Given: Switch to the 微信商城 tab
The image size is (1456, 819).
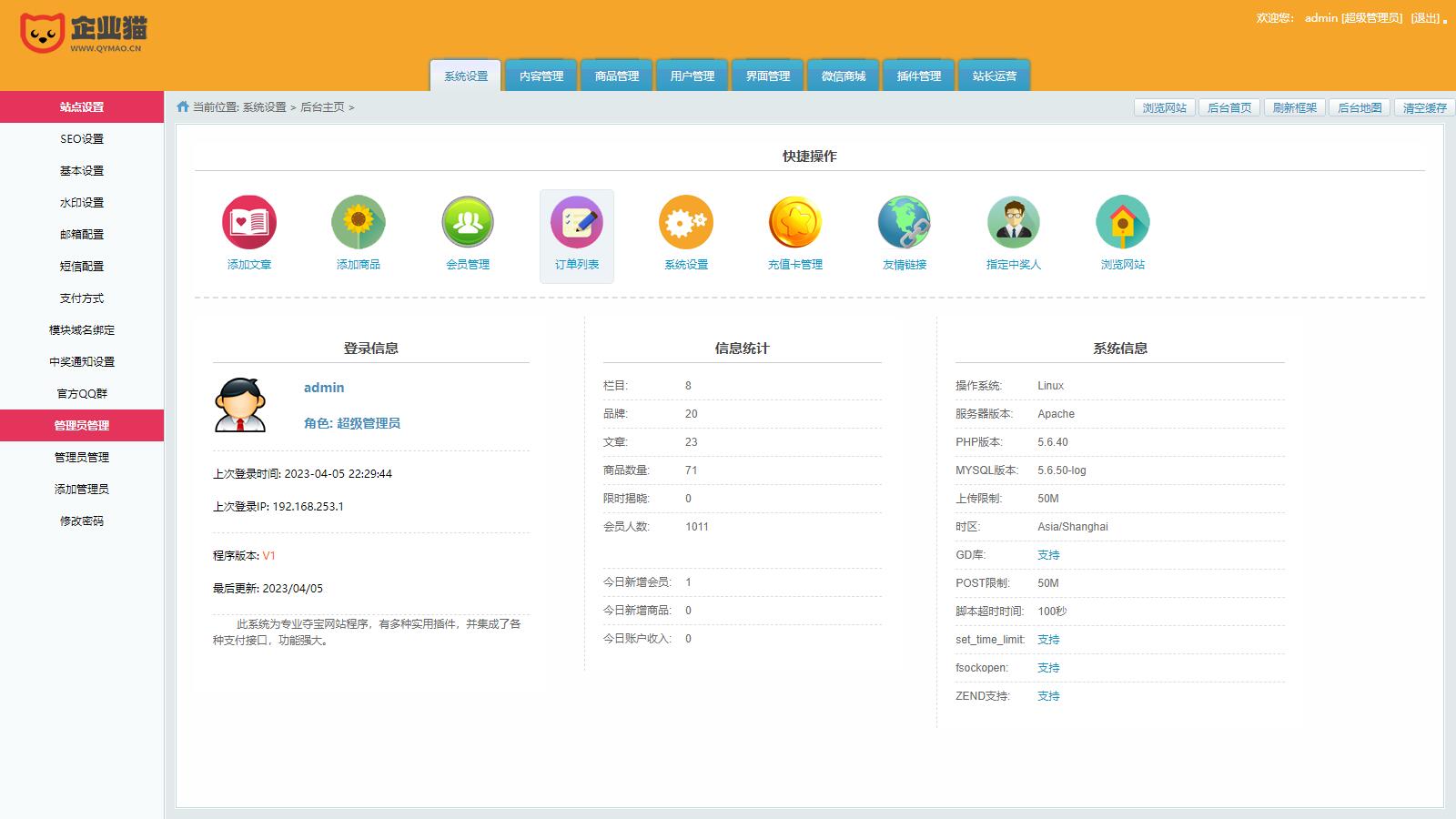Looking at the screenshot, I should click(844, 76).
